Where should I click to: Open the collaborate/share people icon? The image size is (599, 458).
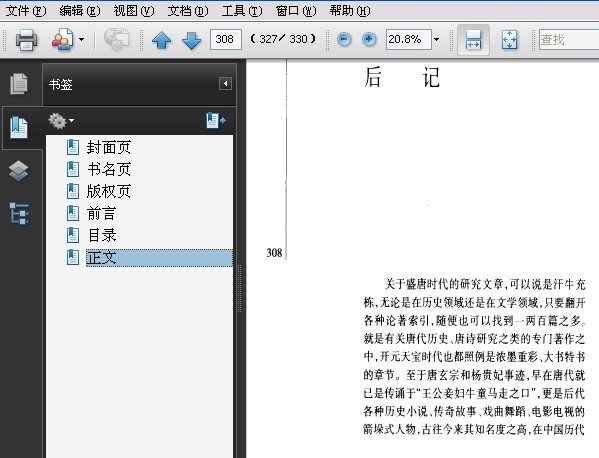(x=62, y=40)
